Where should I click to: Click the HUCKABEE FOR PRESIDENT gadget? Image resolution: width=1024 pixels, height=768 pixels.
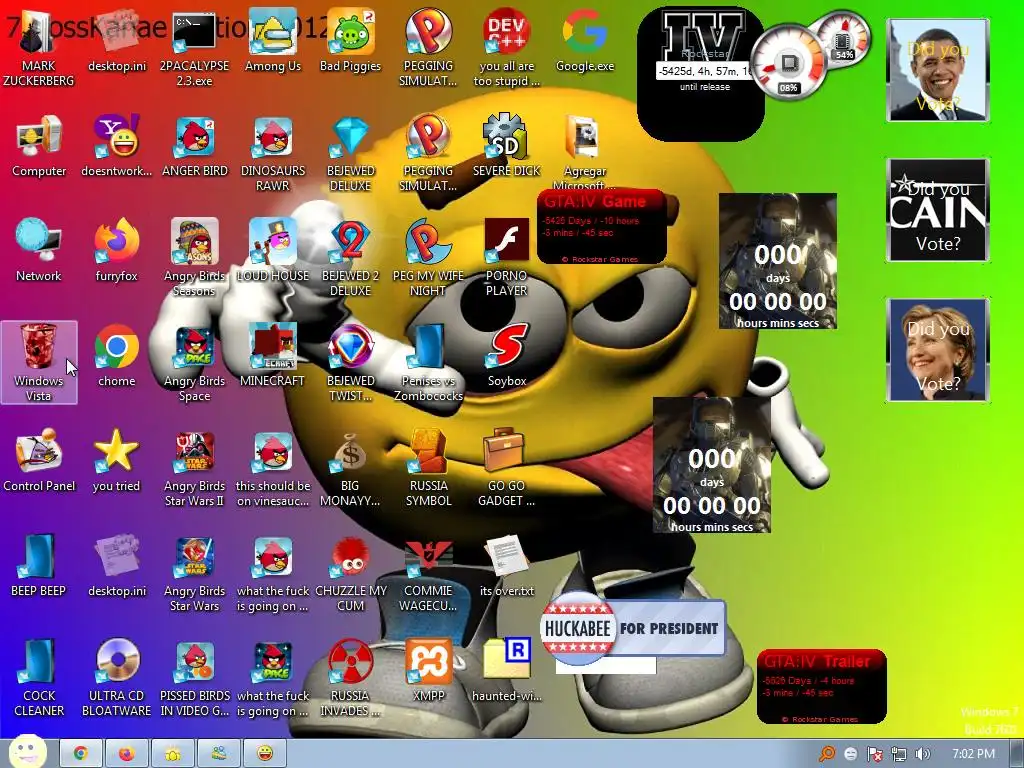(633, 628)
